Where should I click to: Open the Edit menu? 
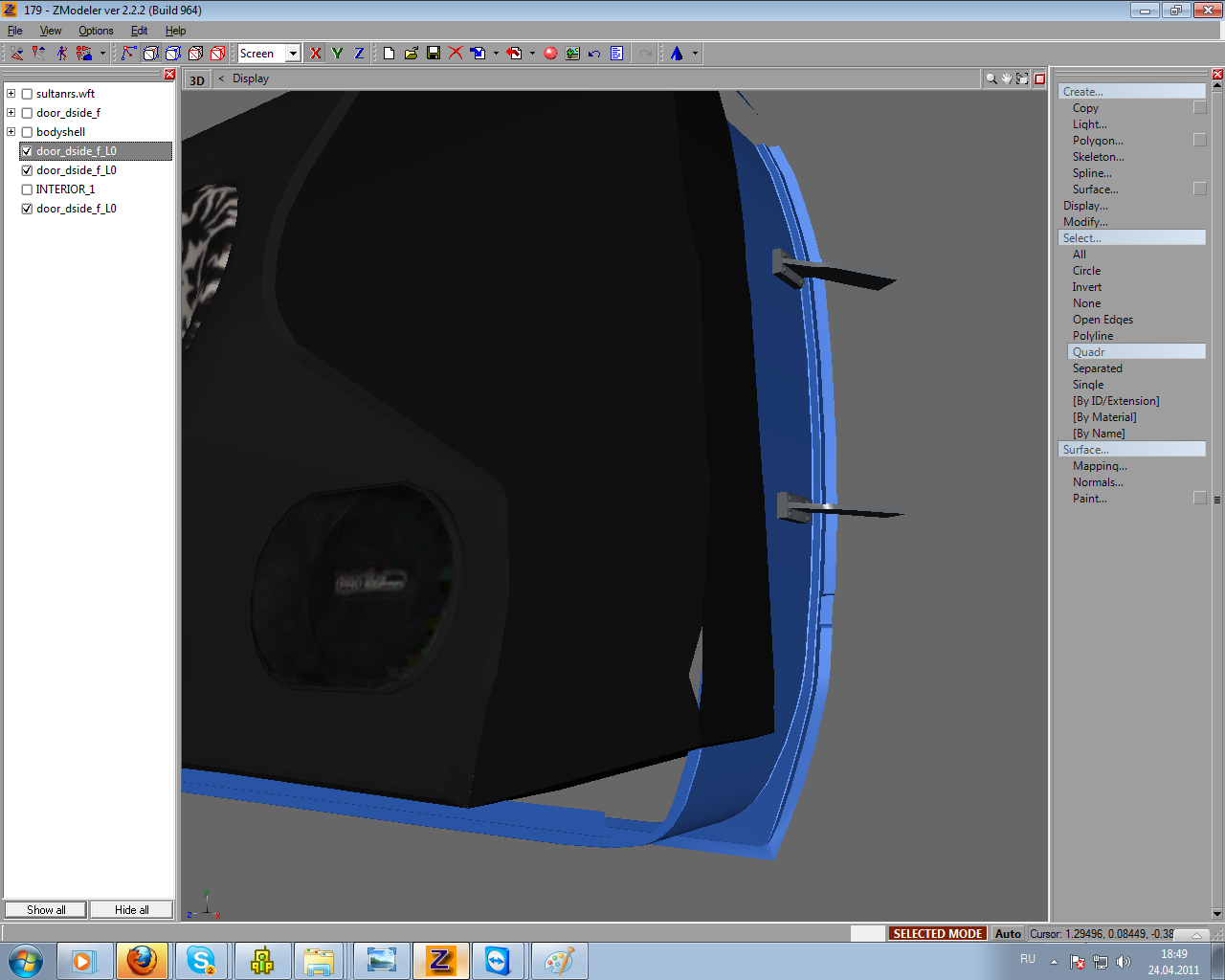(139, 31)
